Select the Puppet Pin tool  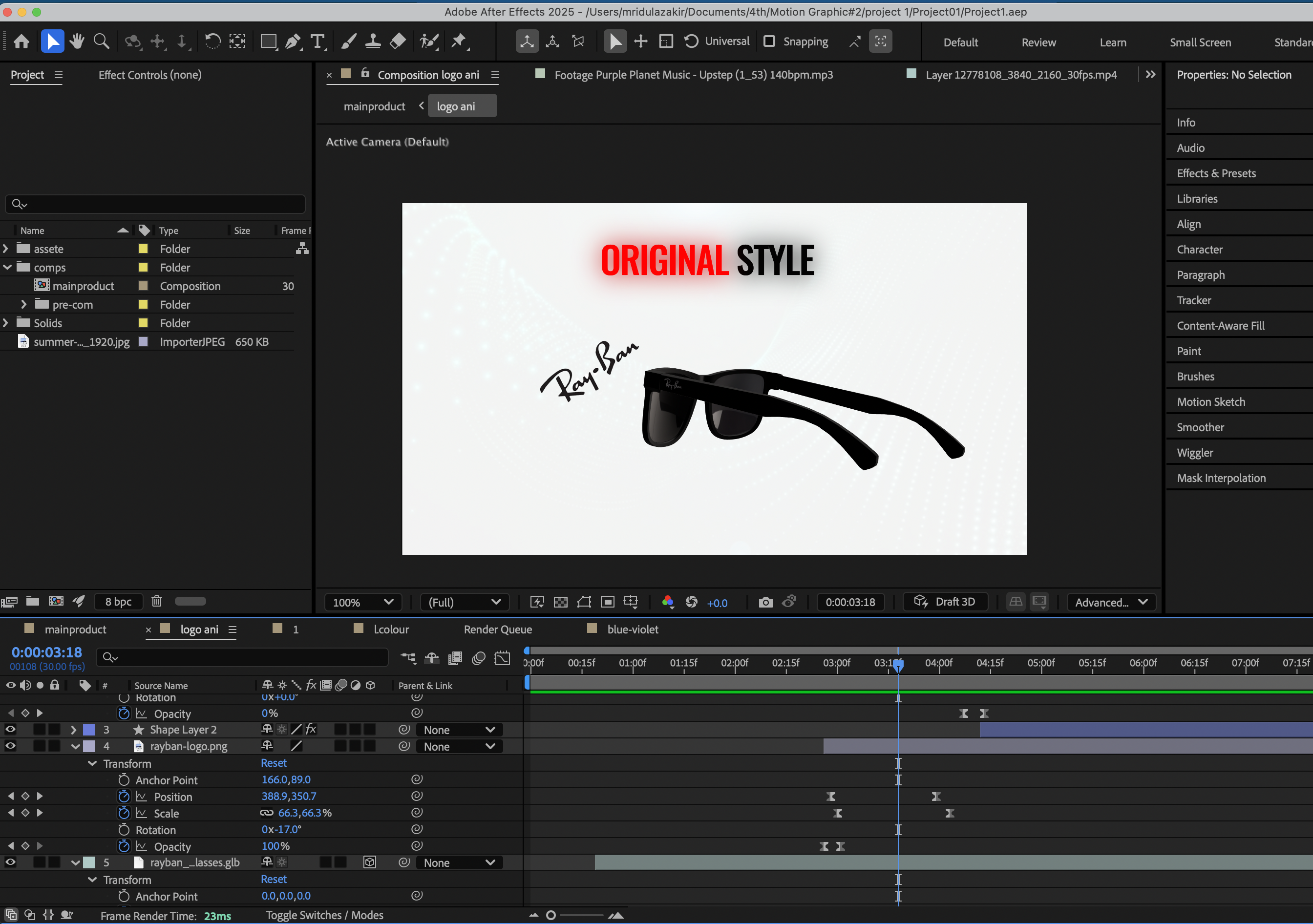coord(458,41)
